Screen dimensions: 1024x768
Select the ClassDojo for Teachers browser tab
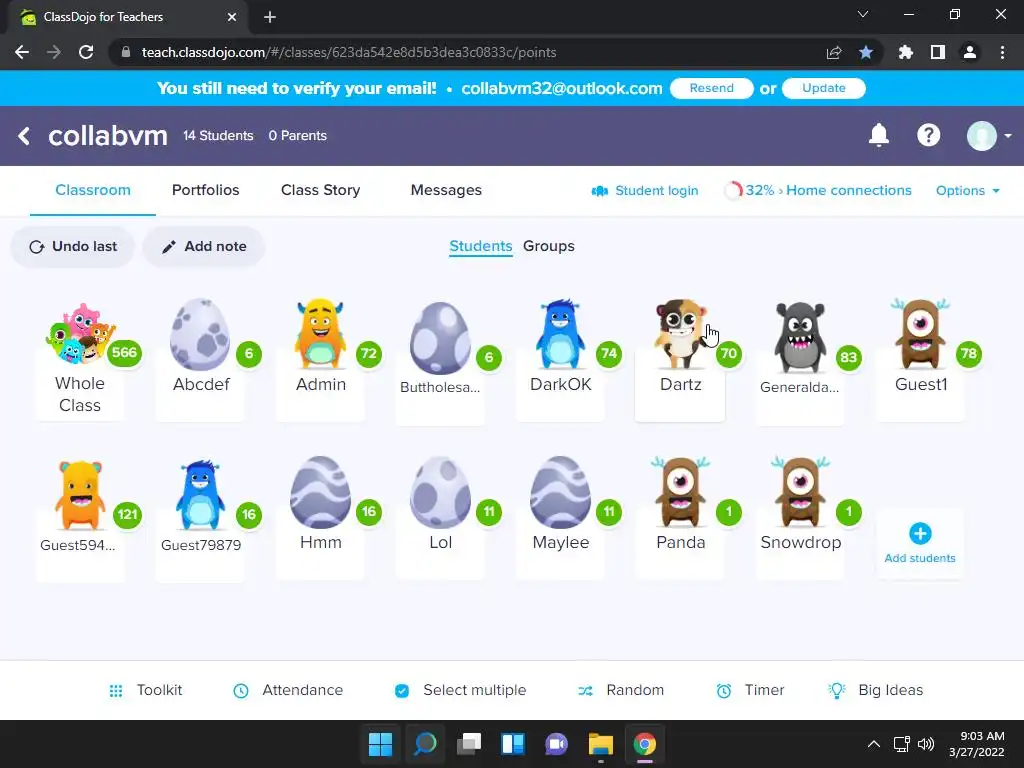click(127, 17)
